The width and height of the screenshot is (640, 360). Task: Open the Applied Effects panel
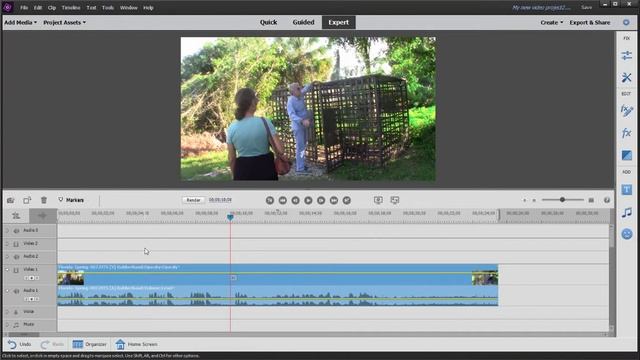pyautogui.click(x=627, y=111)
